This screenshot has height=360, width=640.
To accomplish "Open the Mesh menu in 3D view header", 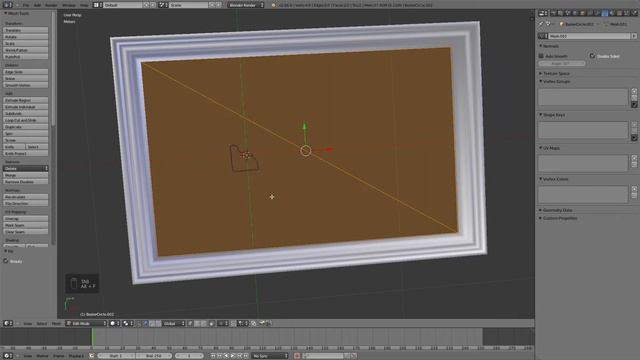I will (56, 323).
